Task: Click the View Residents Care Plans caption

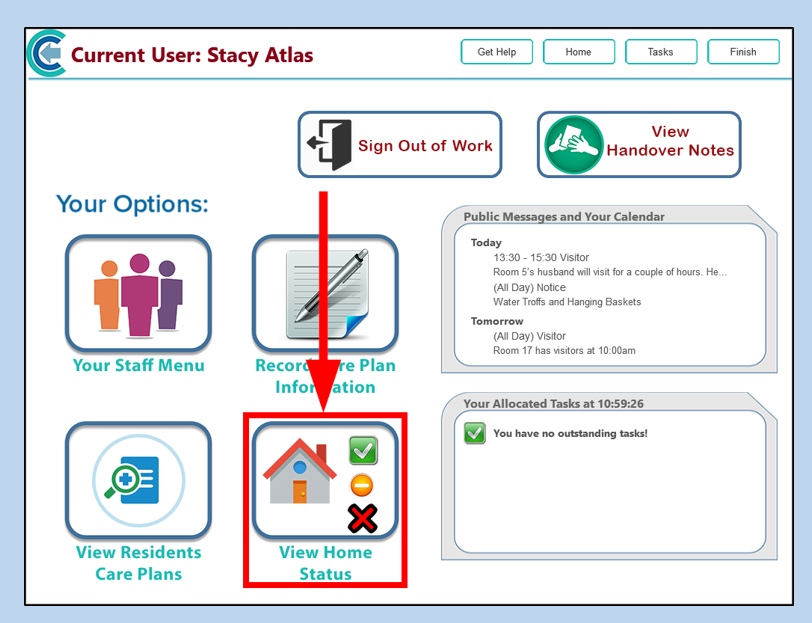Action: [x=138, y=563]
